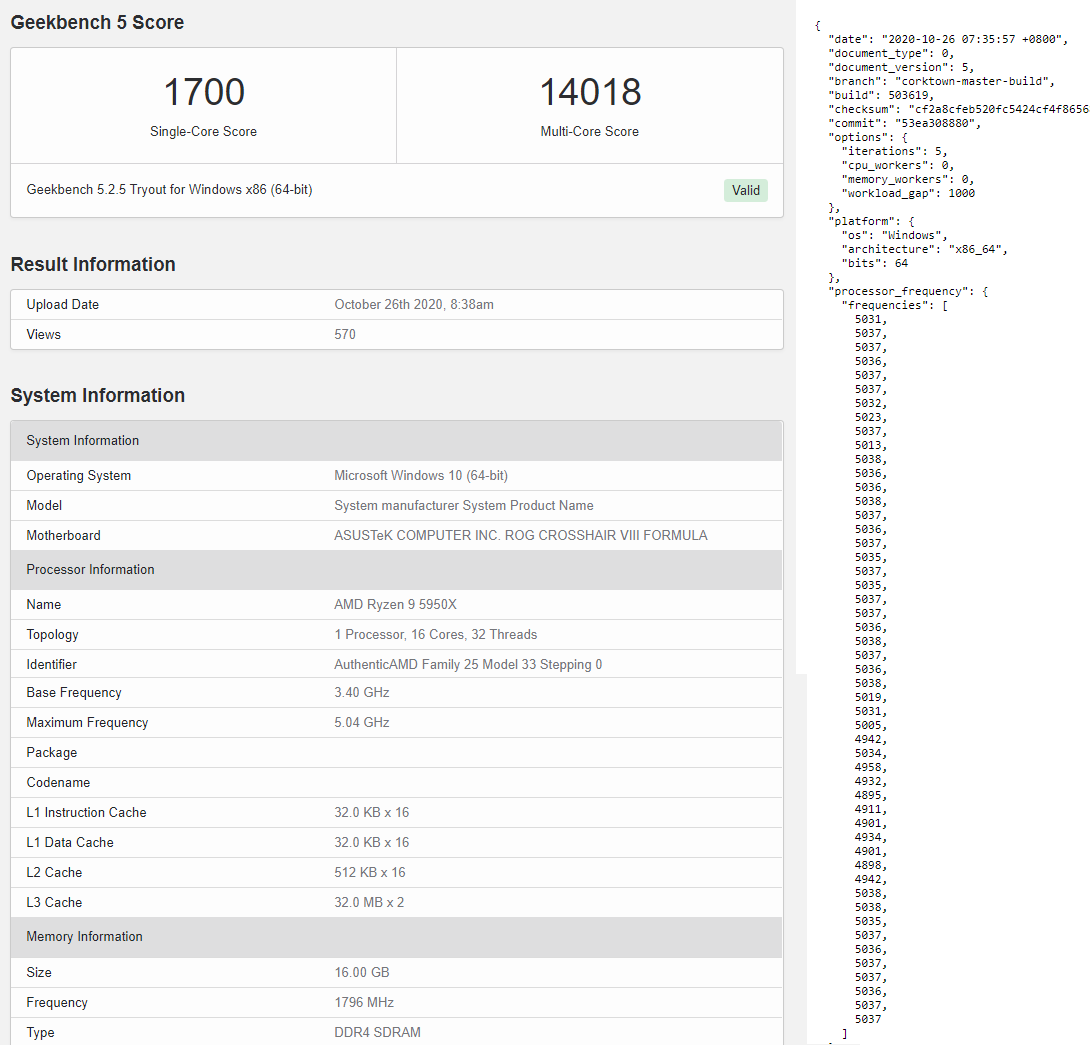Click the gray System Information table header

tap(396, 441)
